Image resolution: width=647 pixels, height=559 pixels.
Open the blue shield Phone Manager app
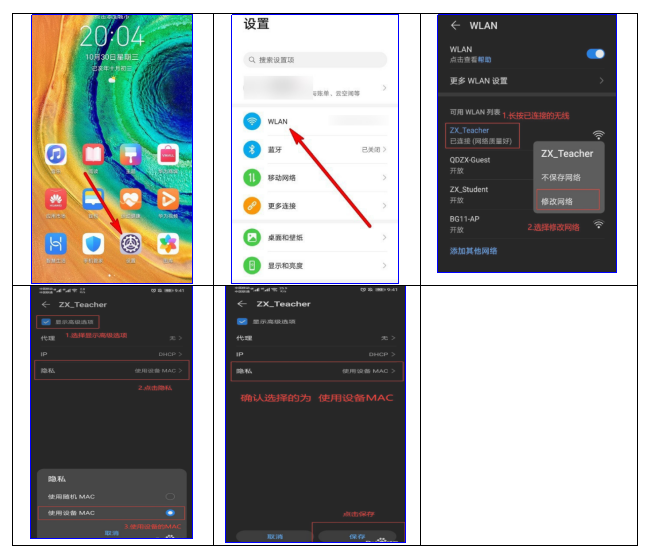tap(93, 245)
